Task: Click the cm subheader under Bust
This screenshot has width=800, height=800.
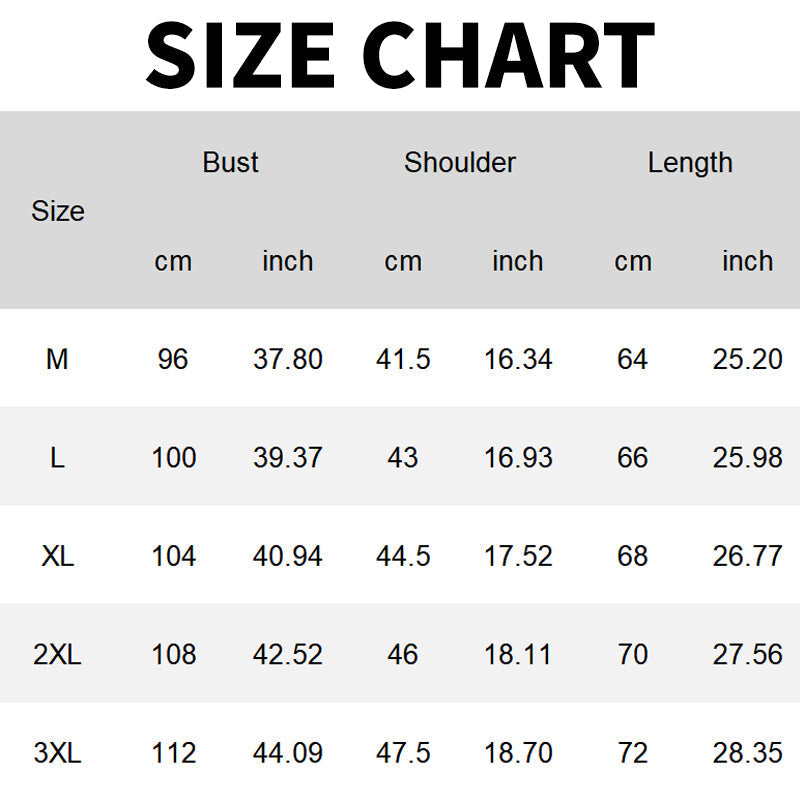Action: click(173, 261)
